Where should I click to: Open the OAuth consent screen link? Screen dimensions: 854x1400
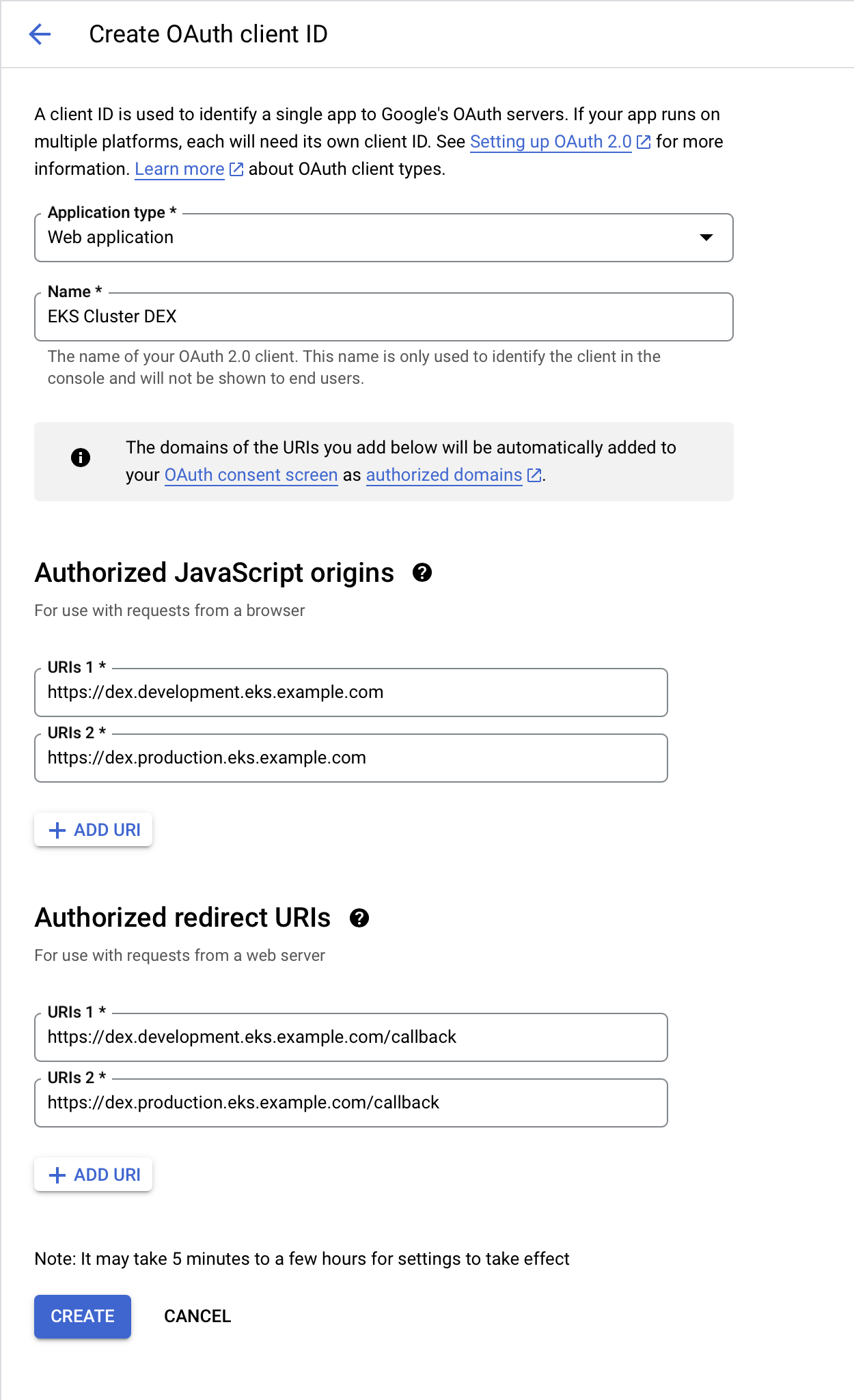click(251, 474)
